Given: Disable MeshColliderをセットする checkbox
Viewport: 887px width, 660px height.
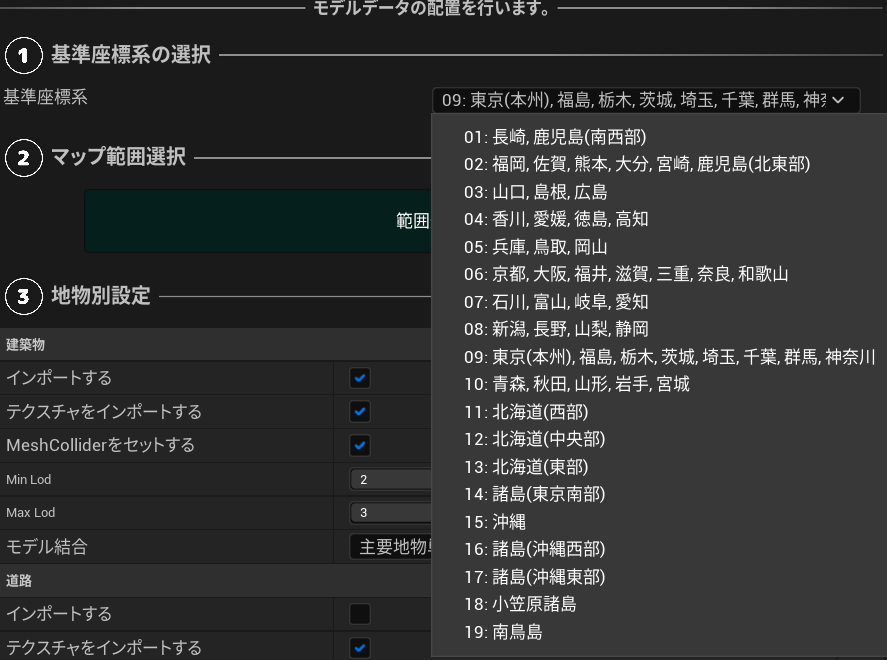Looking at the screenshot, I should [360, 445].
